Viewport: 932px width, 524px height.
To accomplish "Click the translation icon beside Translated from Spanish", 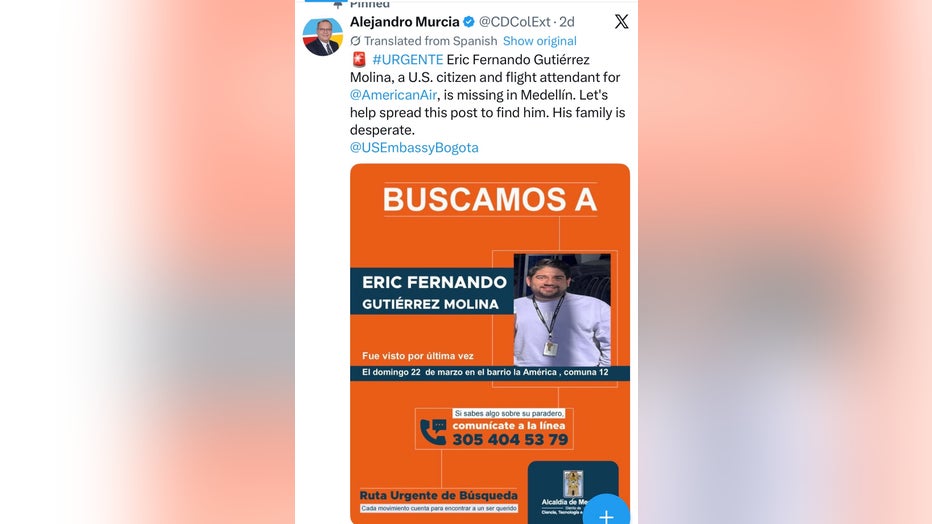I will coord(355,41).
